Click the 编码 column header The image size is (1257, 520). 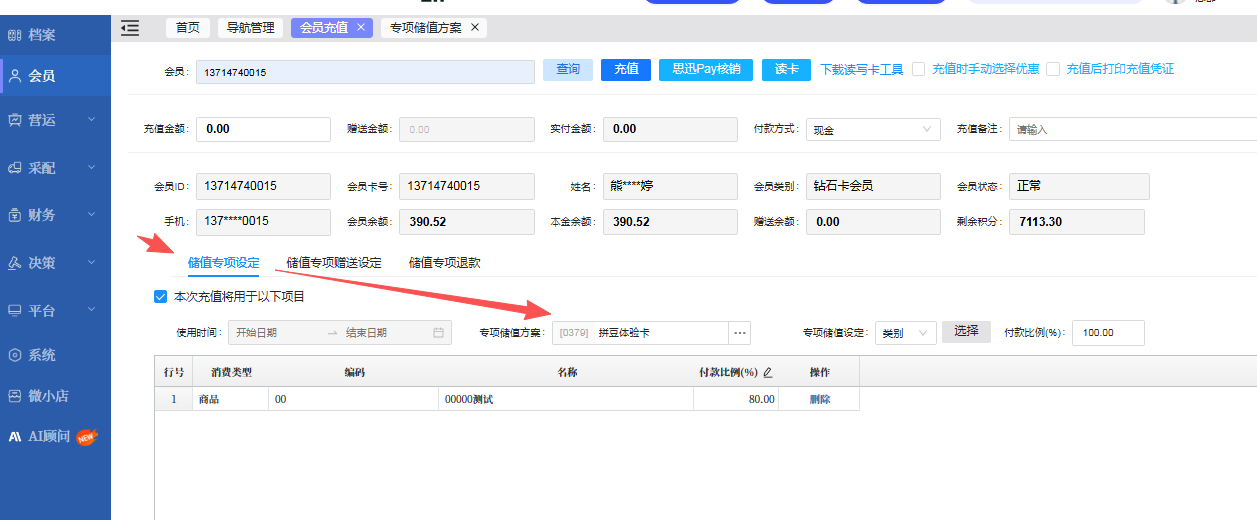[x=354, y=372]
